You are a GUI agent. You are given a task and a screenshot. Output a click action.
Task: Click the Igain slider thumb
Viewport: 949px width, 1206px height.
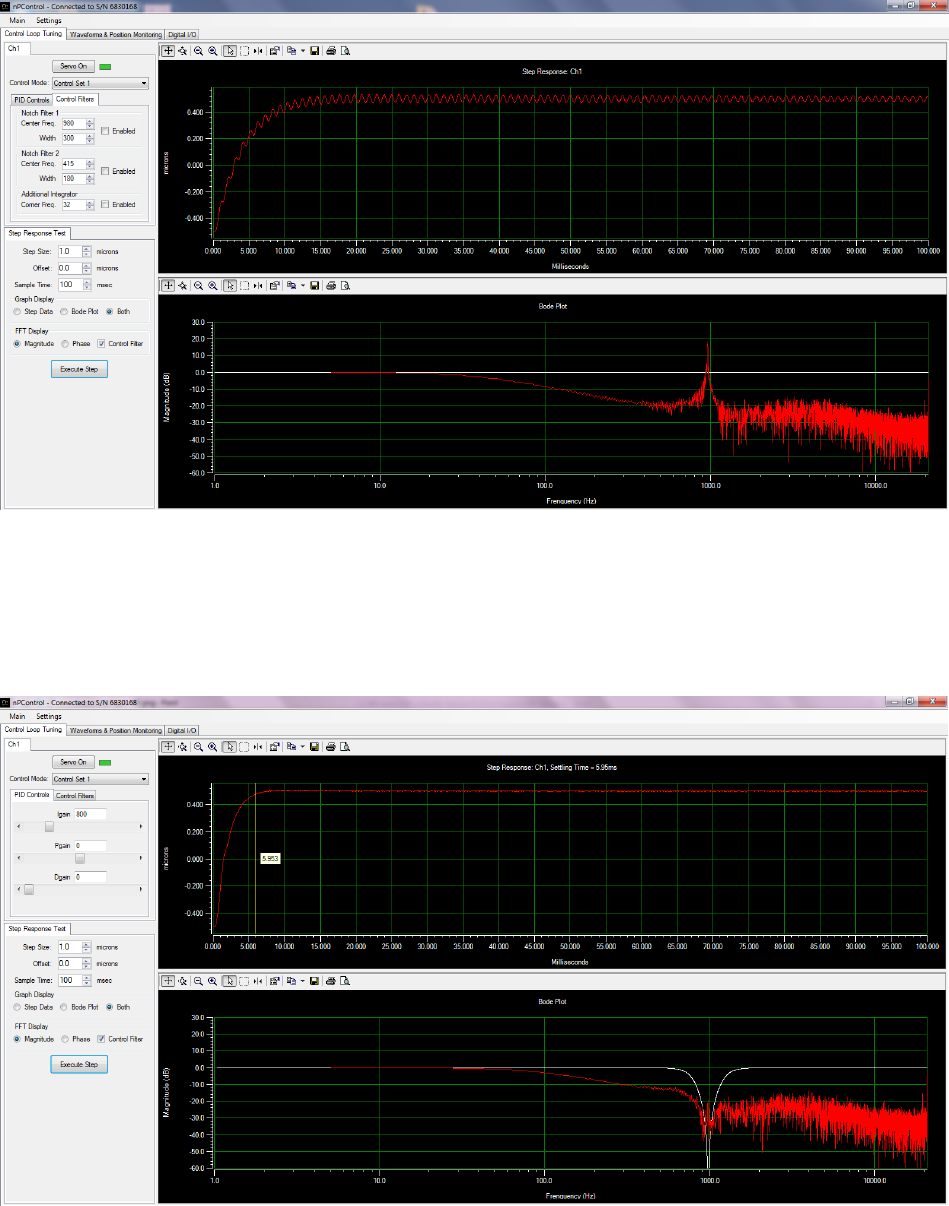49,826
